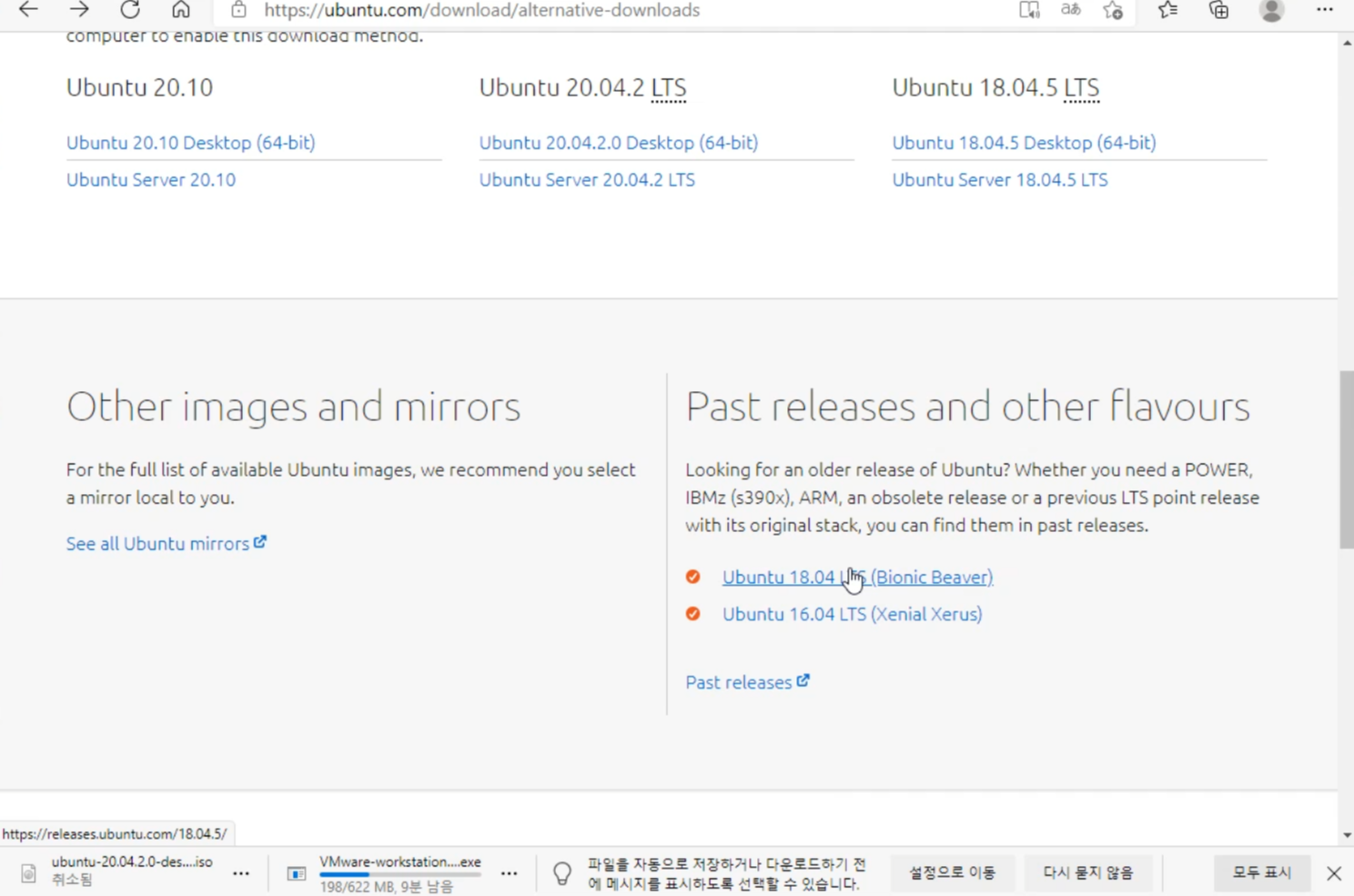This screenshot has width=1354, height=896.
Task: Click the scrollbar up arrow
Action: tap(1347, 43)
